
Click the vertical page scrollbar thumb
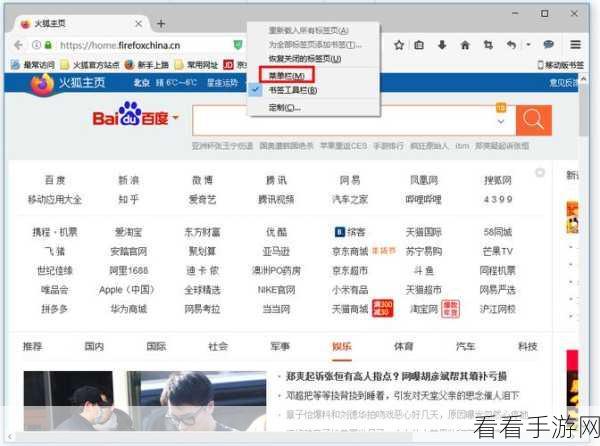click(x=583, y=109)
